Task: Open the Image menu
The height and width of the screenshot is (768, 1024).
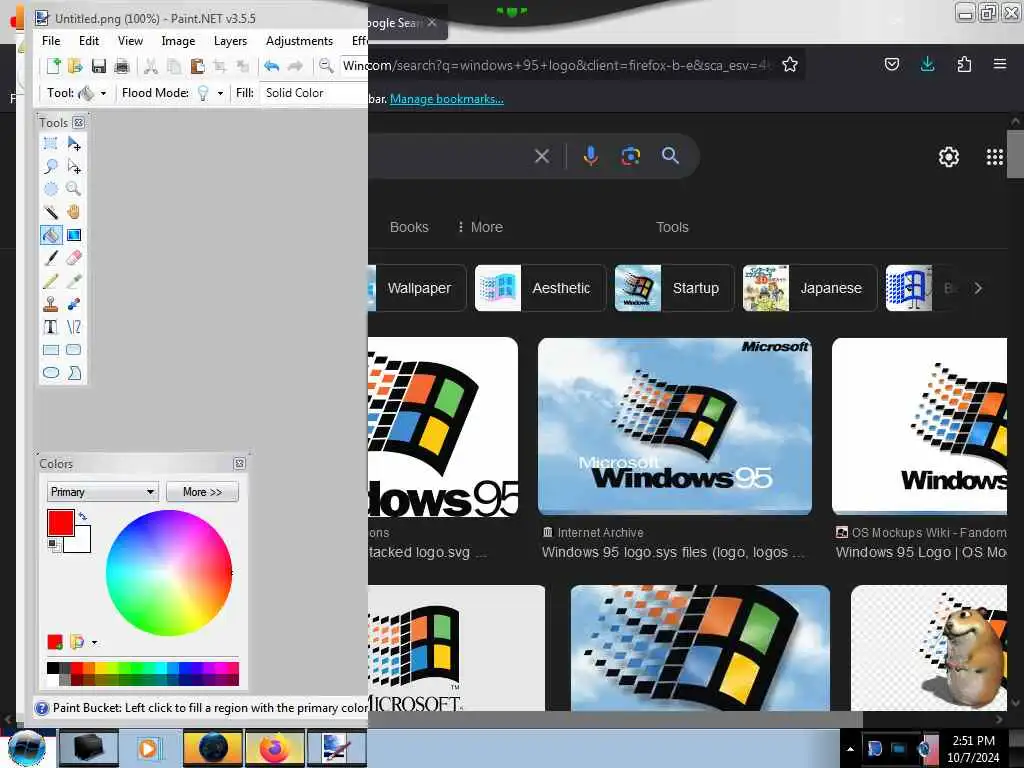Action: pyautogui.click(x=178, y=40)
